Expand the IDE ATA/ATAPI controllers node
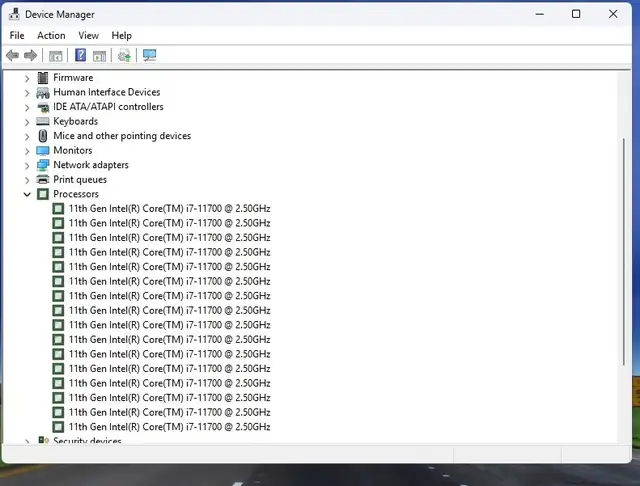Image resolution: width=640 pixels, height=486 pixels. click(27, 108)
